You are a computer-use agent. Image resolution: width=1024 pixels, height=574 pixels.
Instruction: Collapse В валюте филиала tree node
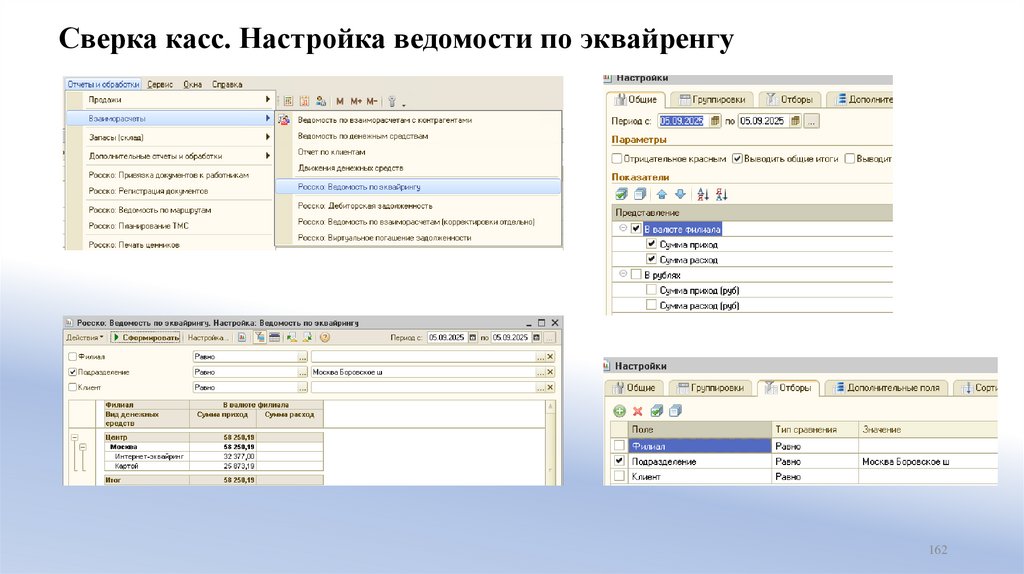(623, 229)
